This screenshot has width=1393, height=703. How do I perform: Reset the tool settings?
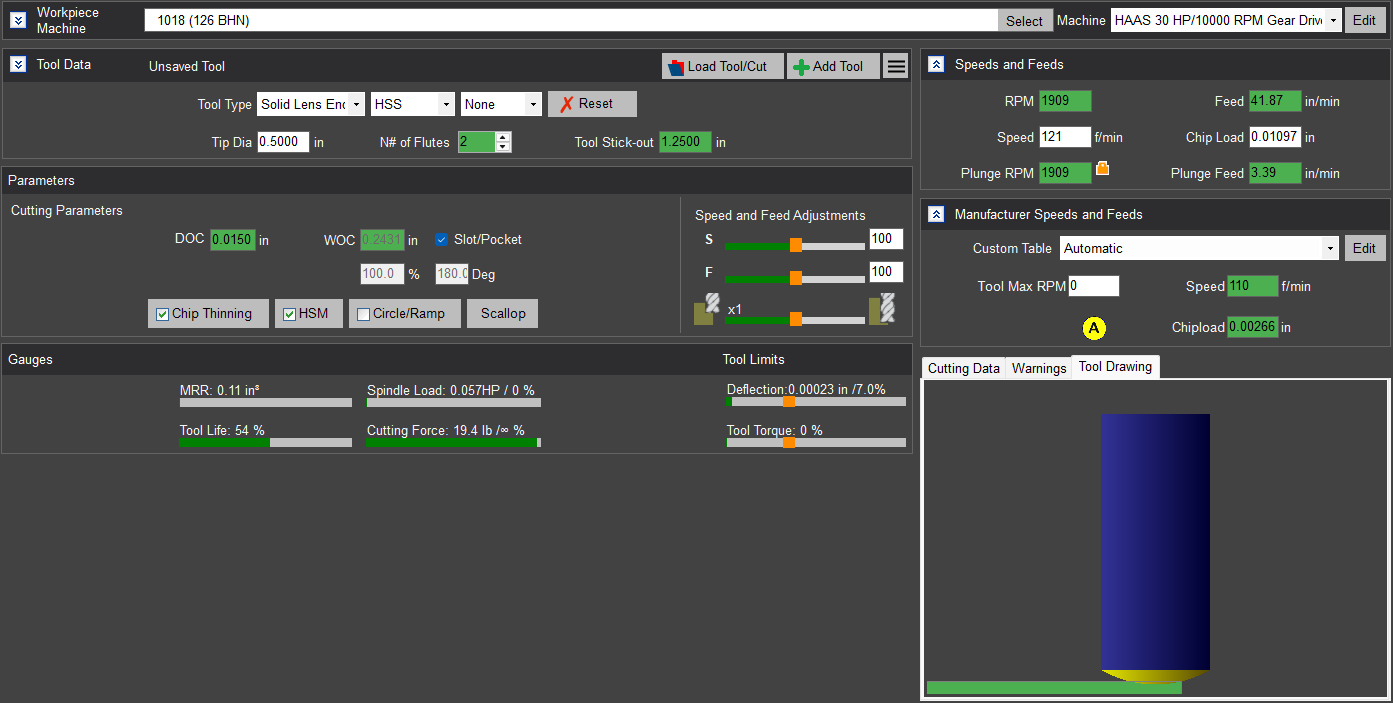(592, 104)
